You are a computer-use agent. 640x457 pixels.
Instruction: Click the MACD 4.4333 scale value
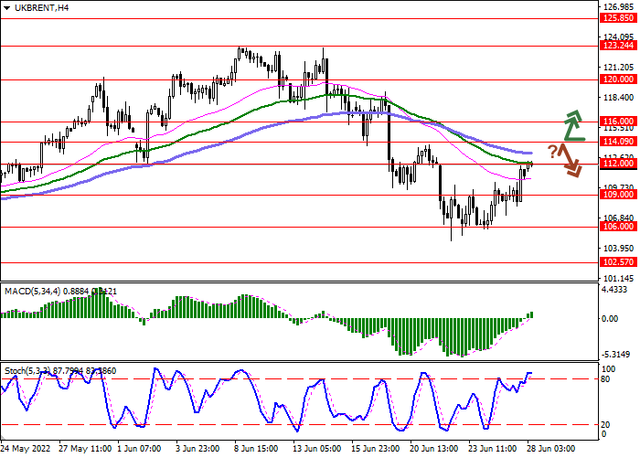[615, 290]
